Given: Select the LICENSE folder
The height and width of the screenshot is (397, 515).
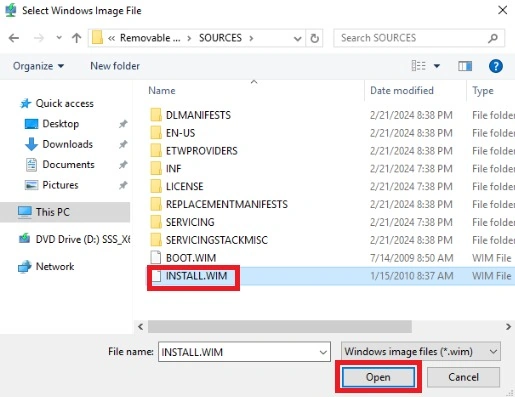Looking at the screenshot, I should [185, 186].
